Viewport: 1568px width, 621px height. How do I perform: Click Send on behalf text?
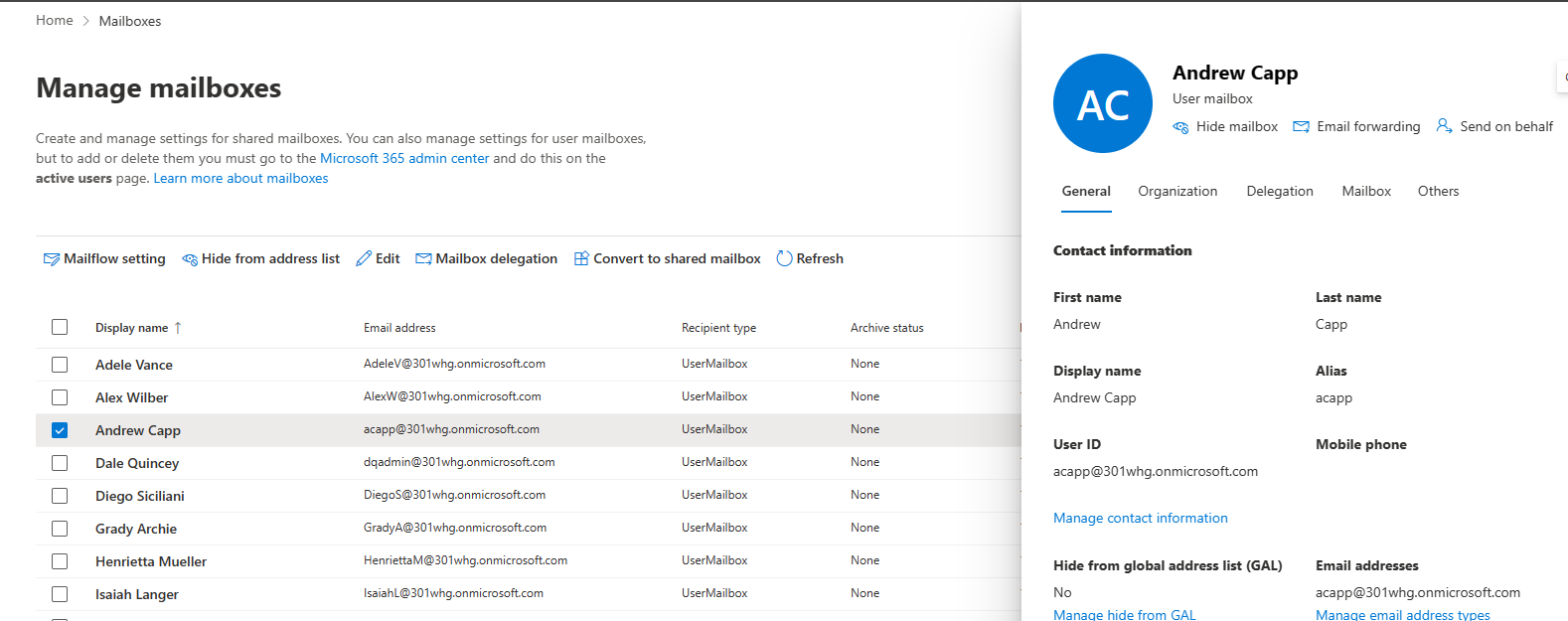pos(1506,126)
